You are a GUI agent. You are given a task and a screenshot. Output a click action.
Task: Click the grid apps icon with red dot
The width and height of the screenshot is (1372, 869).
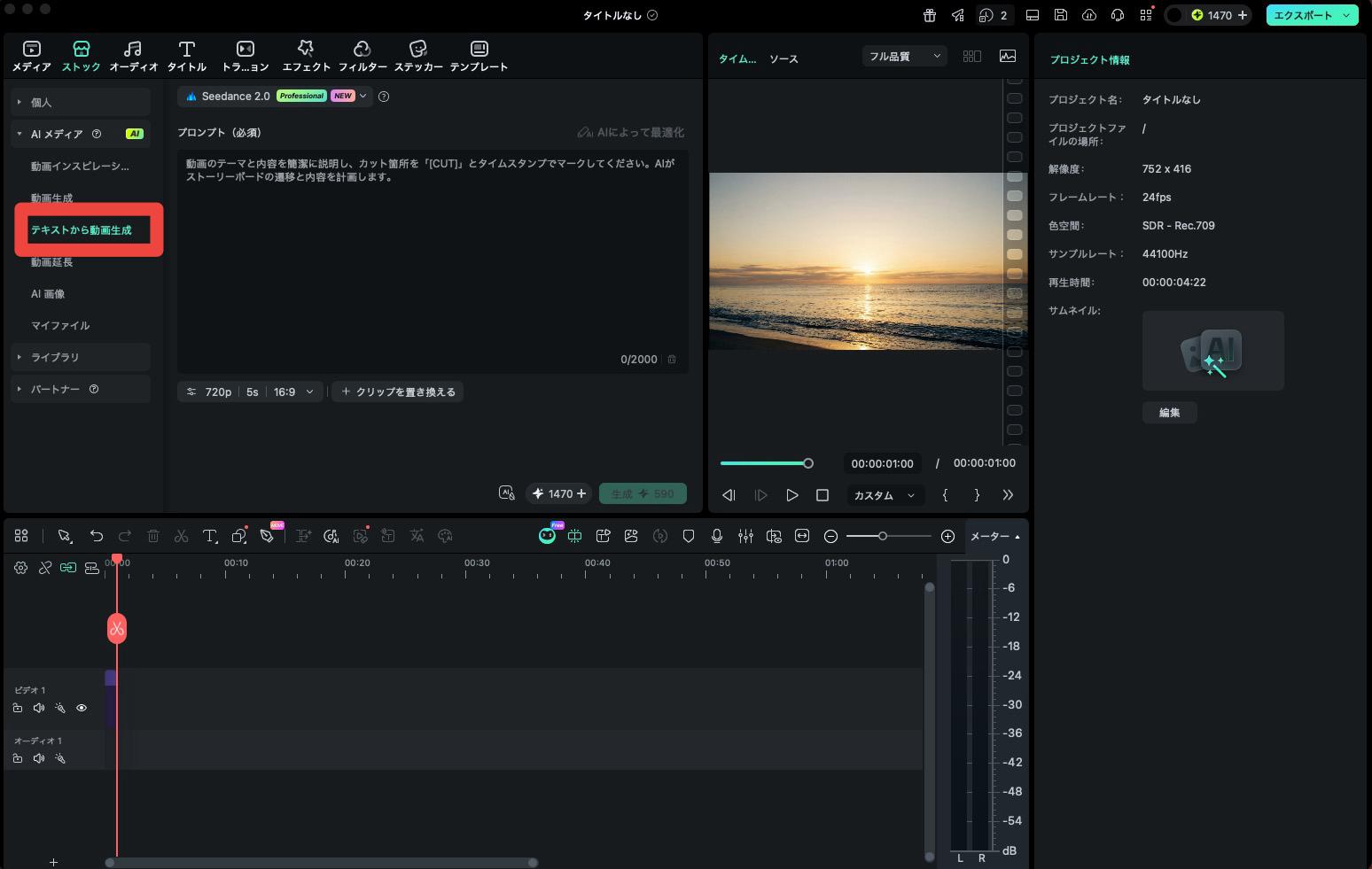pyautogui.click(x=1146, y=15)
